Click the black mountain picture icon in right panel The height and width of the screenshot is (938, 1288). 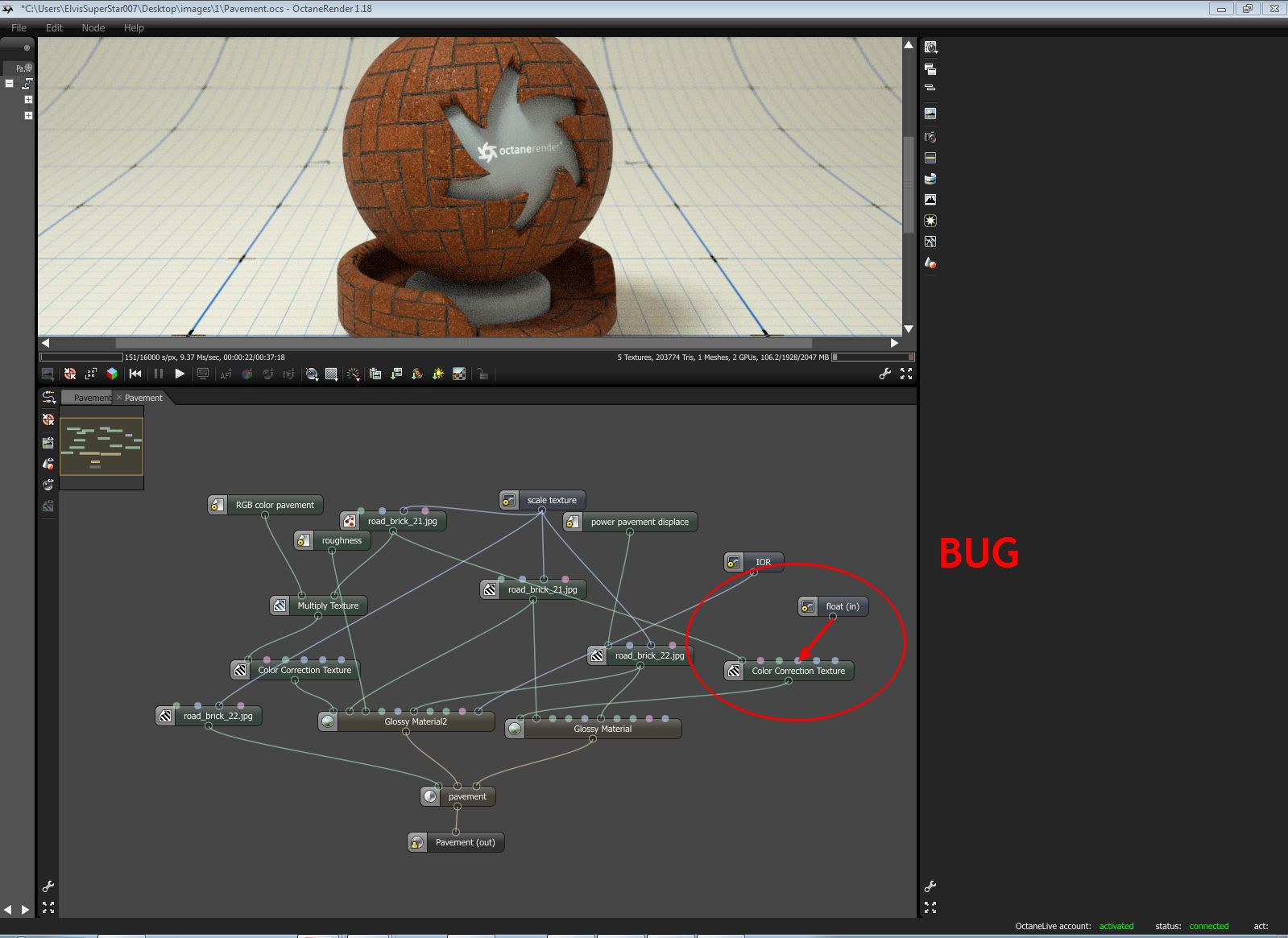(930, 200)
